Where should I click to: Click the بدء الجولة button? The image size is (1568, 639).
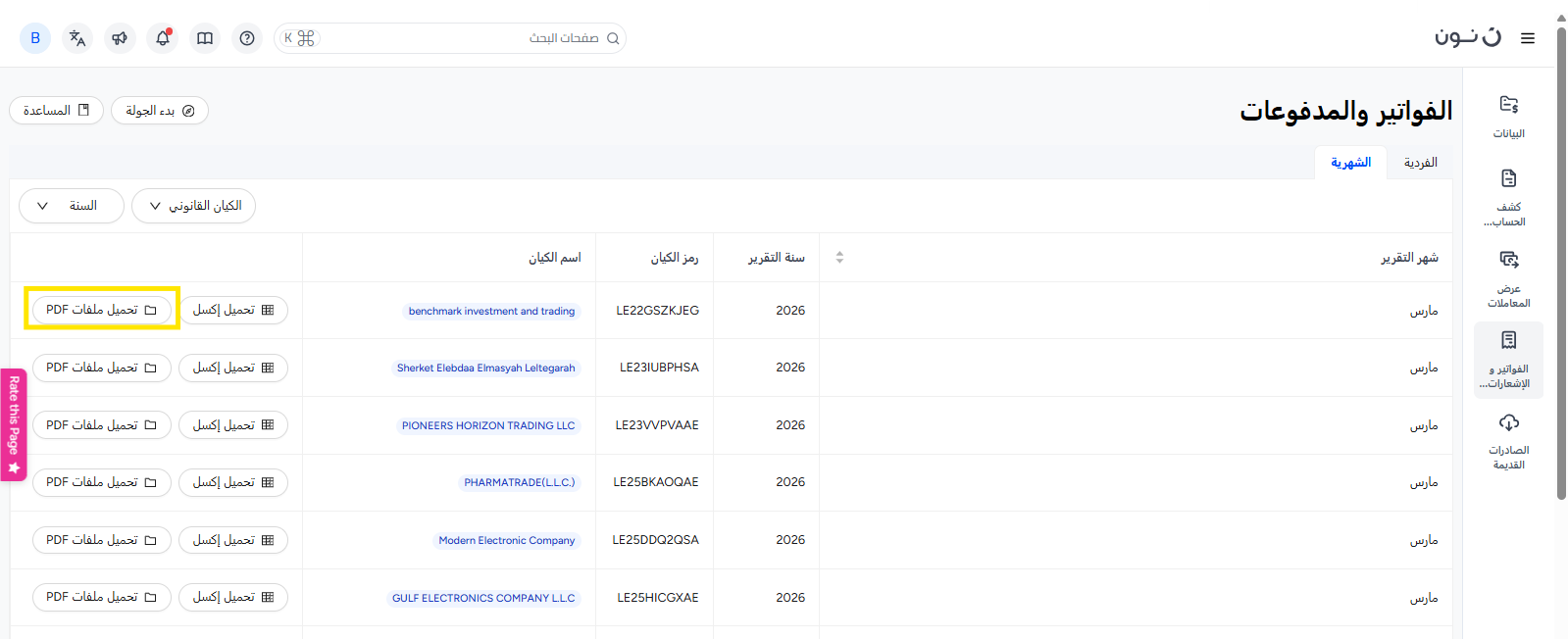[160, 111]
